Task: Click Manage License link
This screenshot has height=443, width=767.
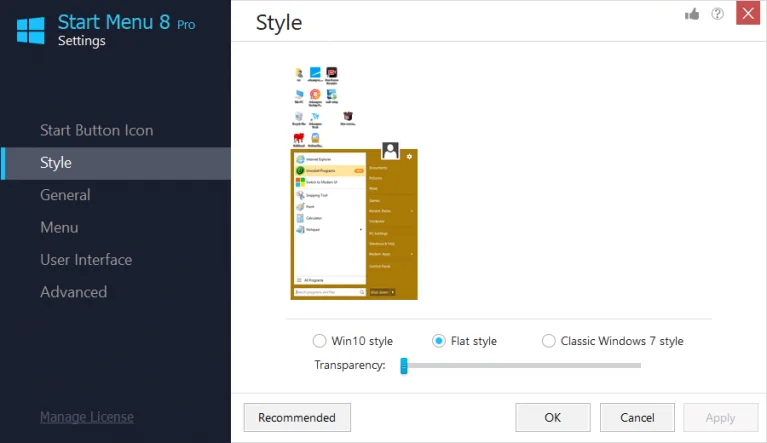Action: 87,417
